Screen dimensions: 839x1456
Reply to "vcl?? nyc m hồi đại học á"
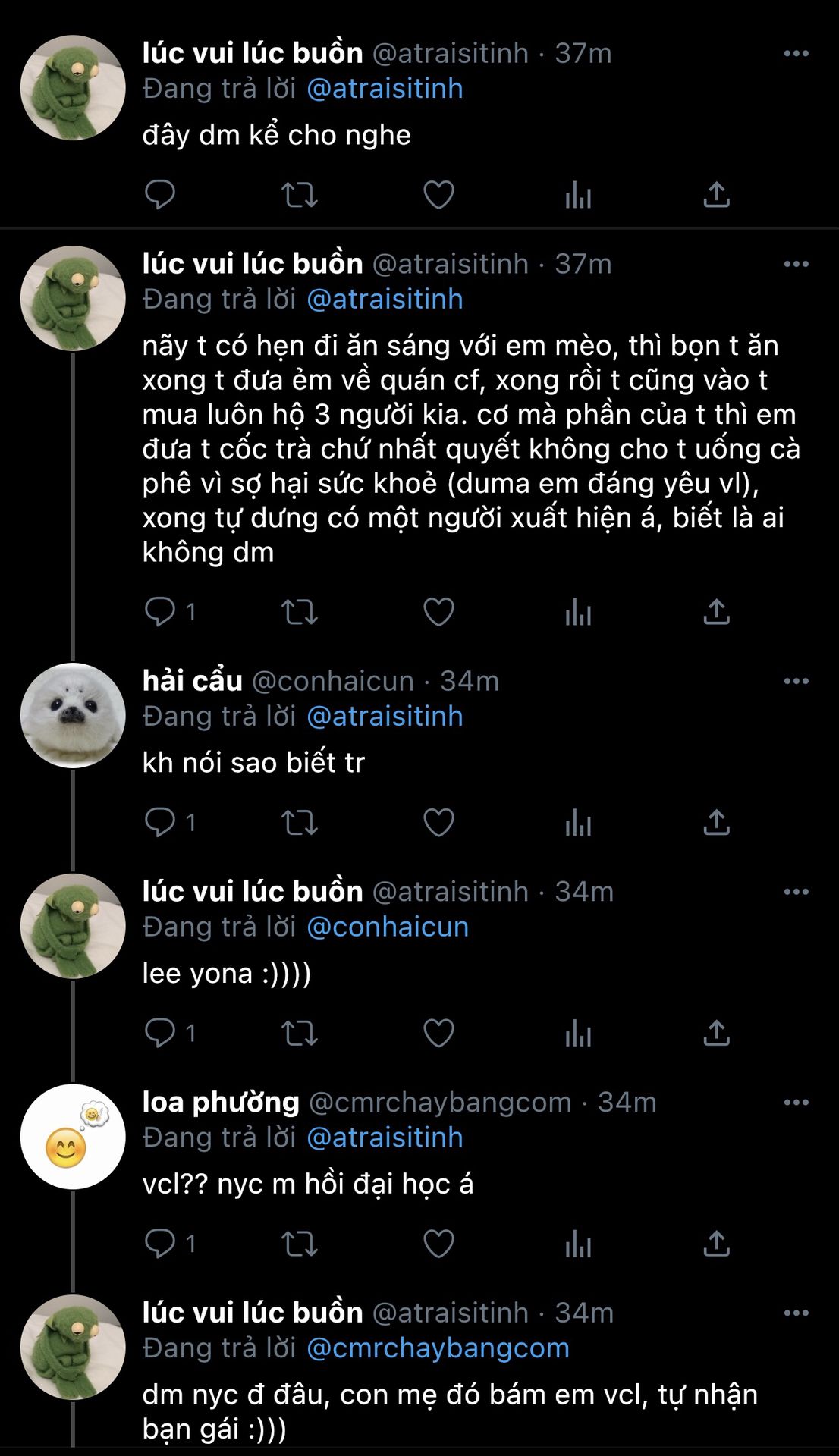click(160, 1244)
